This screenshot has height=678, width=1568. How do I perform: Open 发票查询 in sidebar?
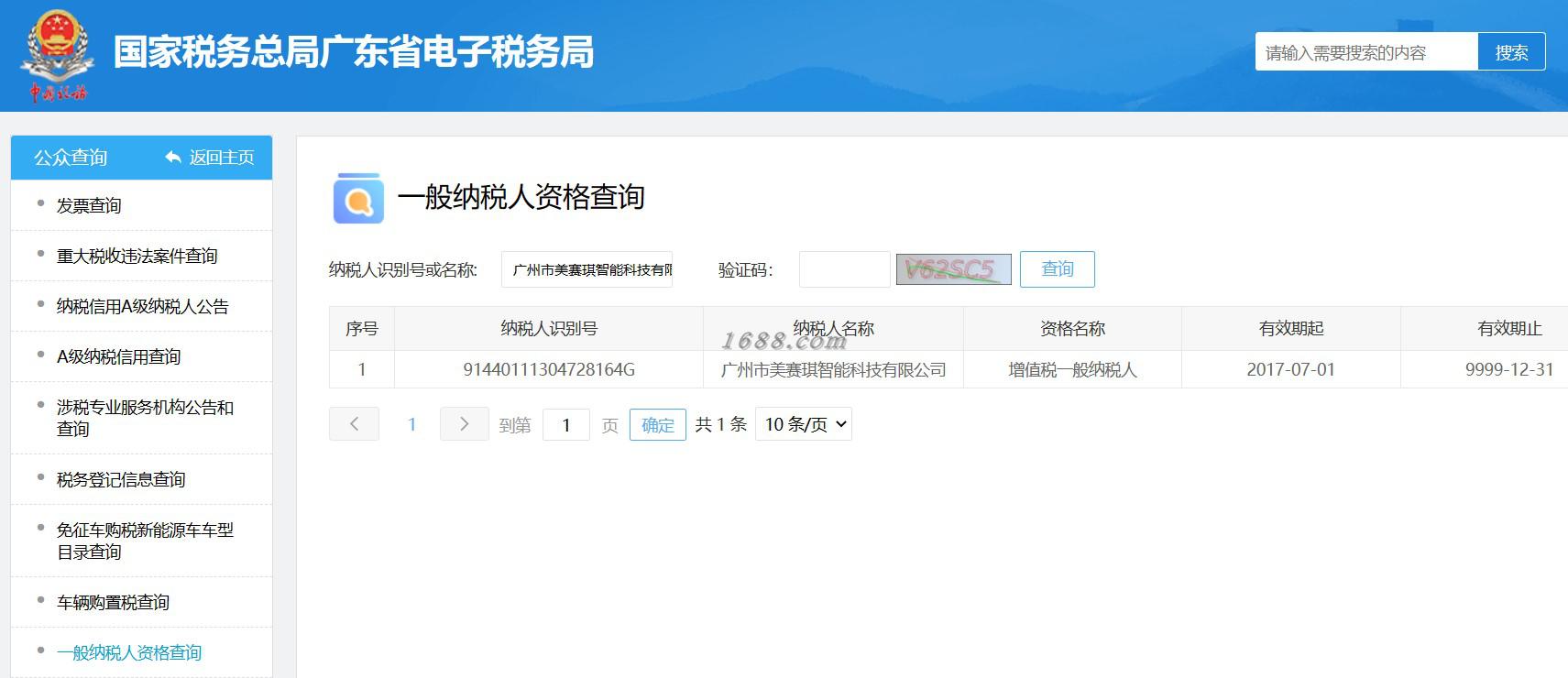pos(89,205)
